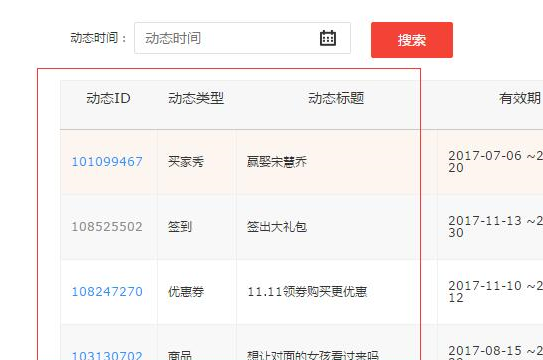Click the 动态时间： field label
The height and width of the screenshot is (360, 543).
click(x=99, y=38)
